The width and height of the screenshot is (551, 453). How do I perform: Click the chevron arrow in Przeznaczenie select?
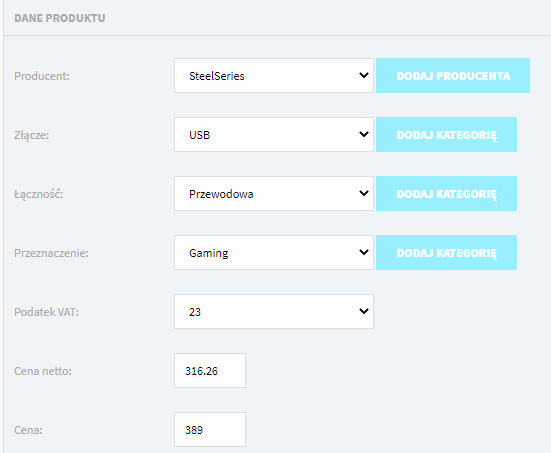click(364, 252)
